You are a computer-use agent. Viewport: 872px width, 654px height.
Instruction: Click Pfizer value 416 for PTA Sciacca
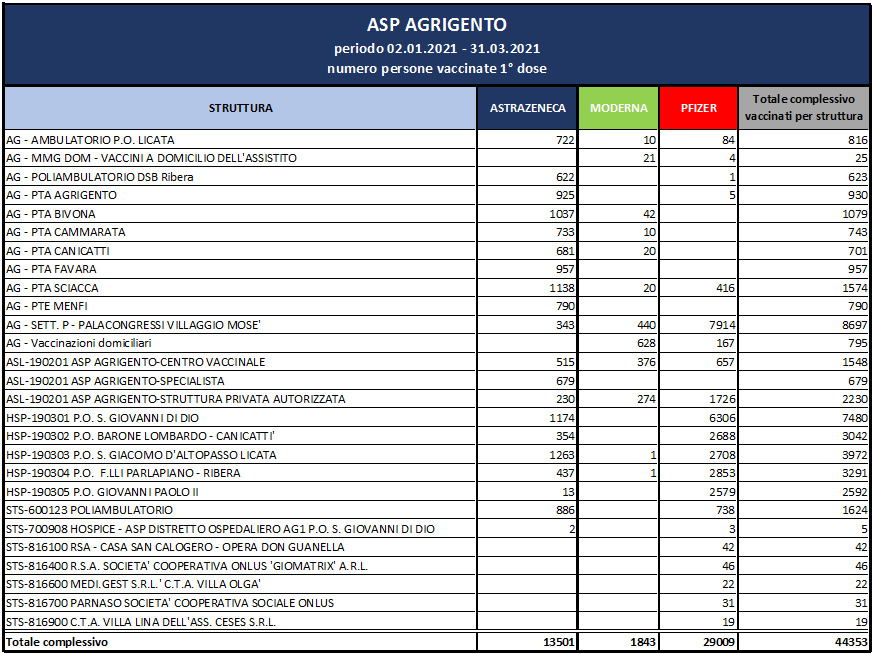pyautogui.click(x=726, y=288)
